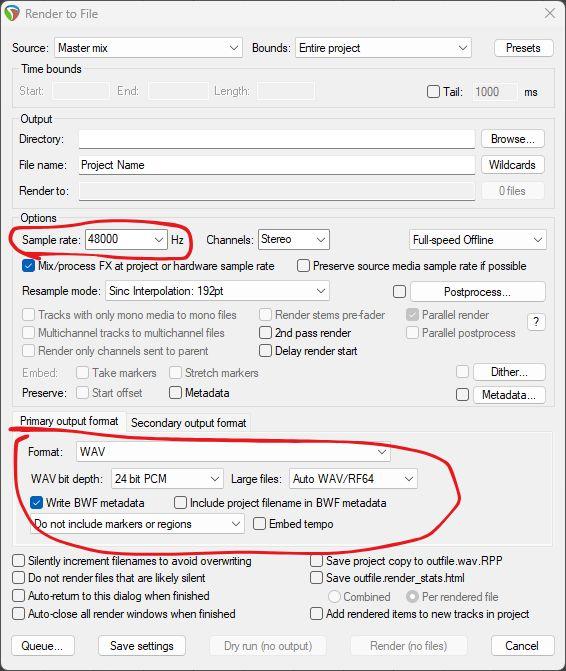Uncheck Write BWF metadata
The width and height of the screenshot is (566, 671).
pyautogui.click(x=36, y=502)
